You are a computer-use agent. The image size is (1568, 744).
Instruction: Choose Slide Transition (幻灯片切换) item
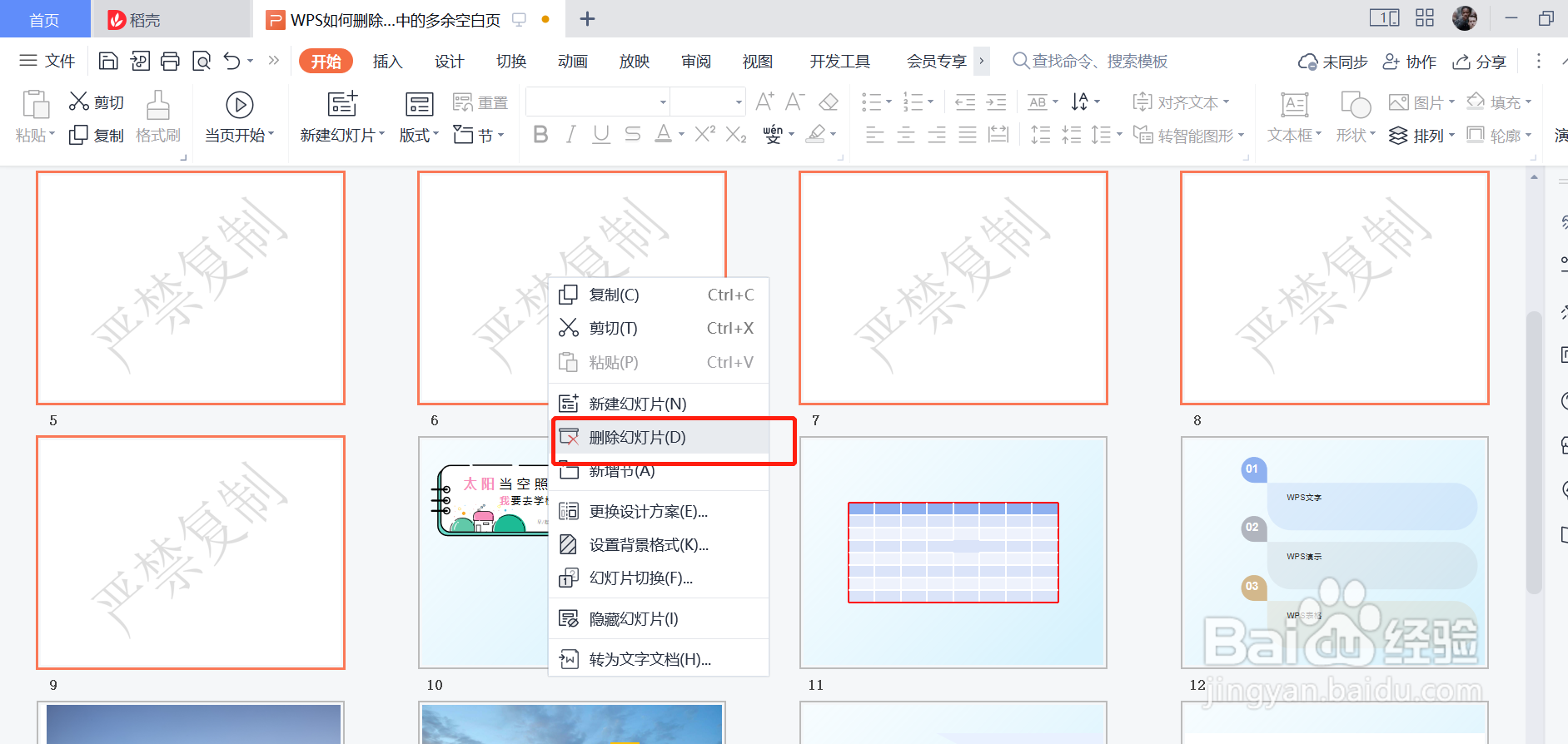click(659, 578)
